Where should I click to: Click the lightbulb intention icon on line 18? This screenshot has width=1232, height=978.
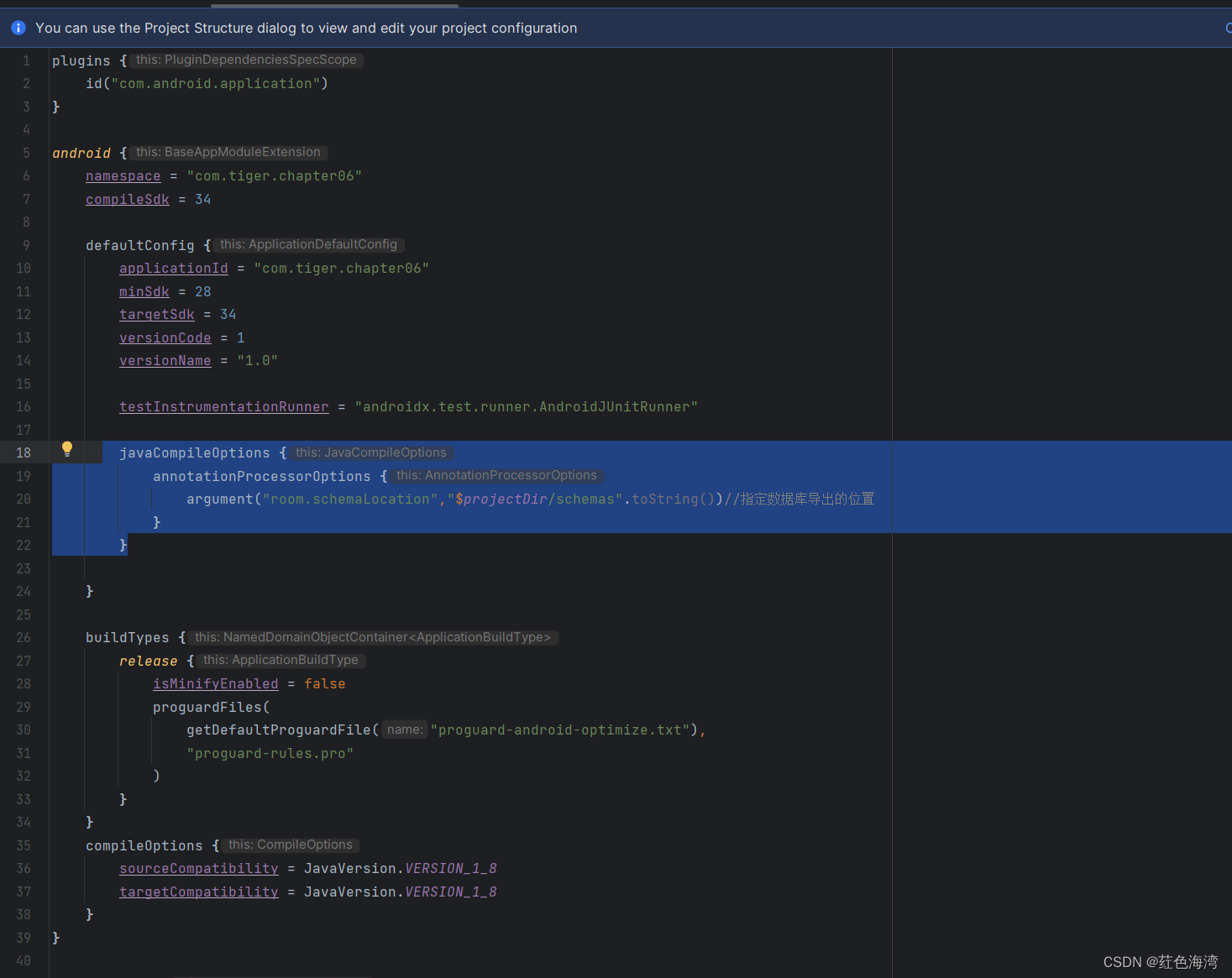67,447
